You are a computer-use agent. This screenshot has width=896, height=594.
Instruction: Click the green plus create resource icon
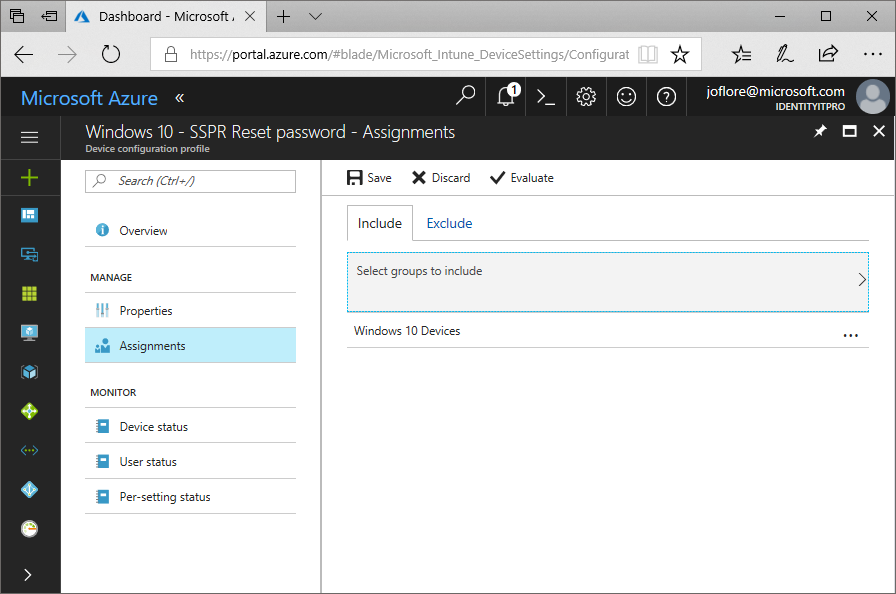coord(29,178)
